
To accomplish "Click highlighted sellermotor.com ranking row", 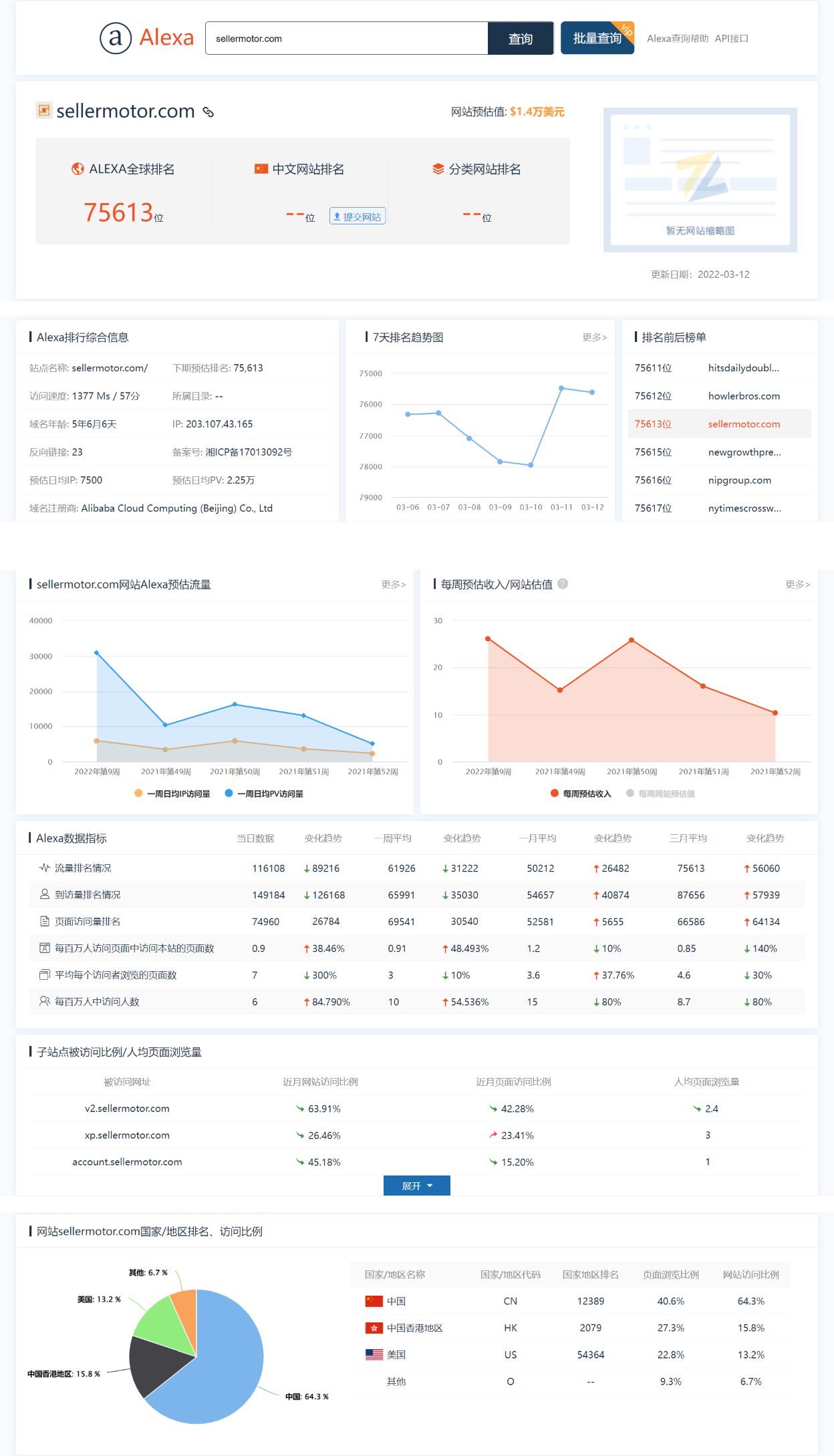I will pyautogui.click(x=720, y=424).
